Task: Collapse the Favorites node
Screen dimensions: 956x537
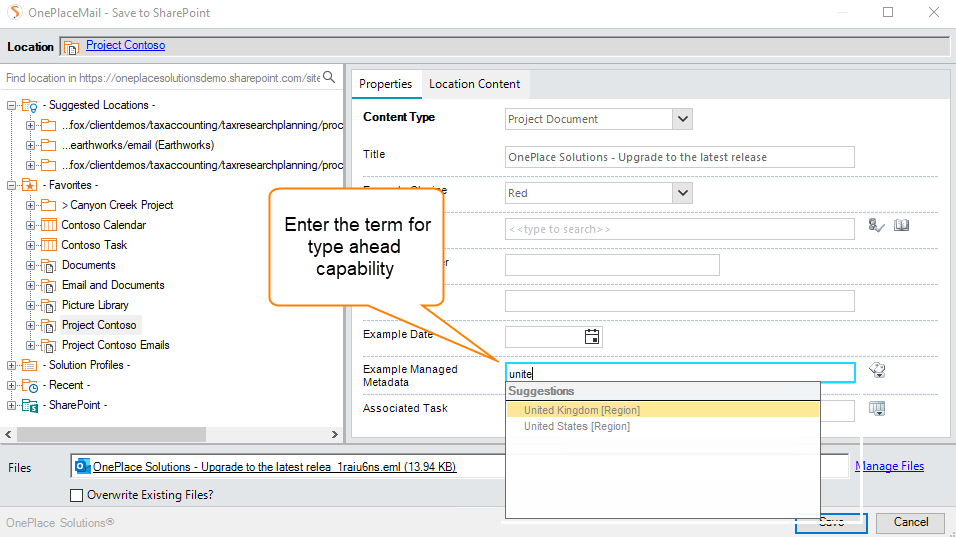Action: click(11, 185)
